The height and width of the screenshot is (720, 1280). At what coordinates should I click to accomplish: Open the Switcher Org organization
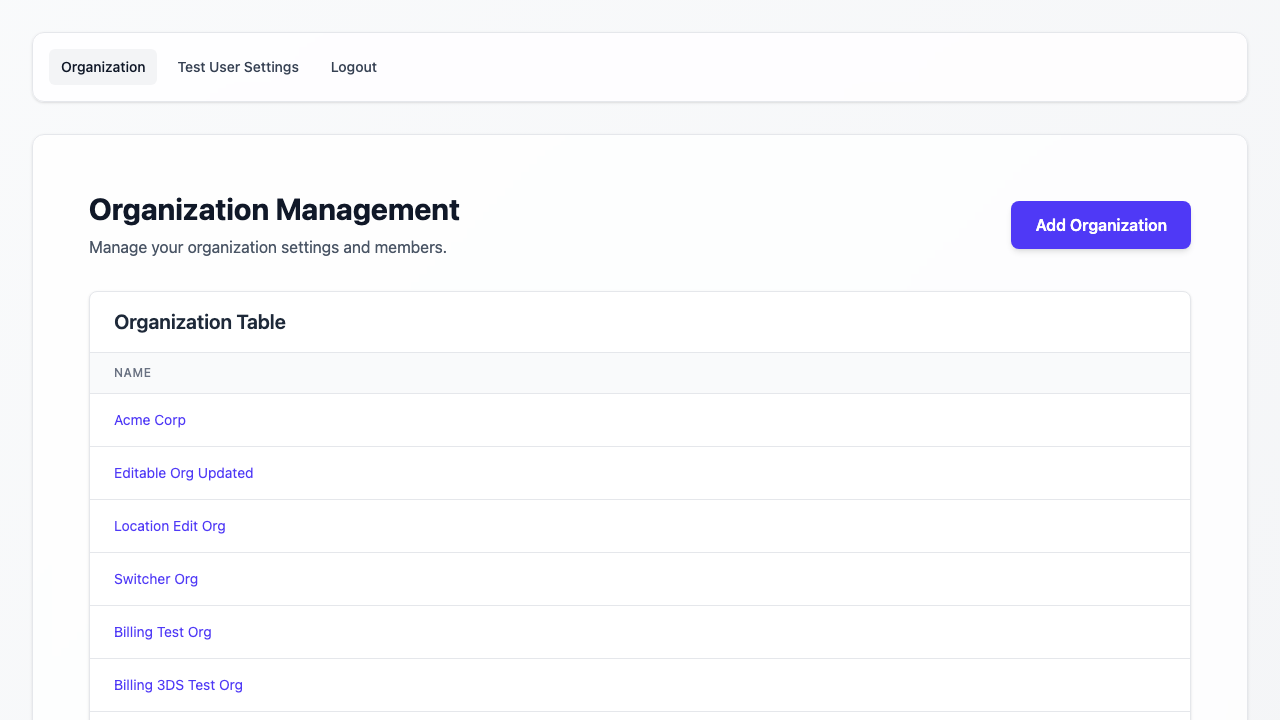pyautogui.click(x=156, y=579)
